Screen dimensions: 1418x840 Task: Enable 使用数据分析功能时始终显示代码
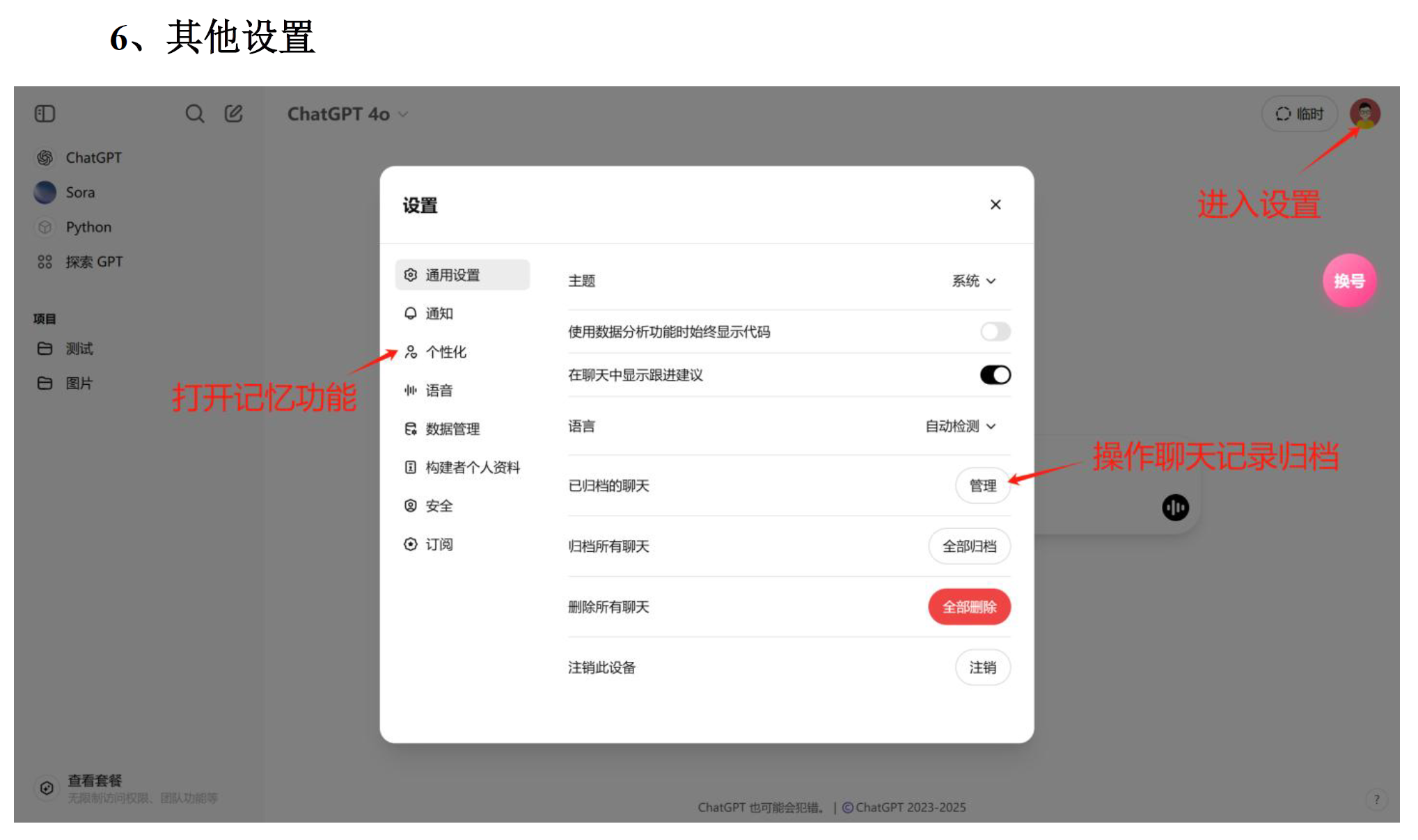coord(995,332)
